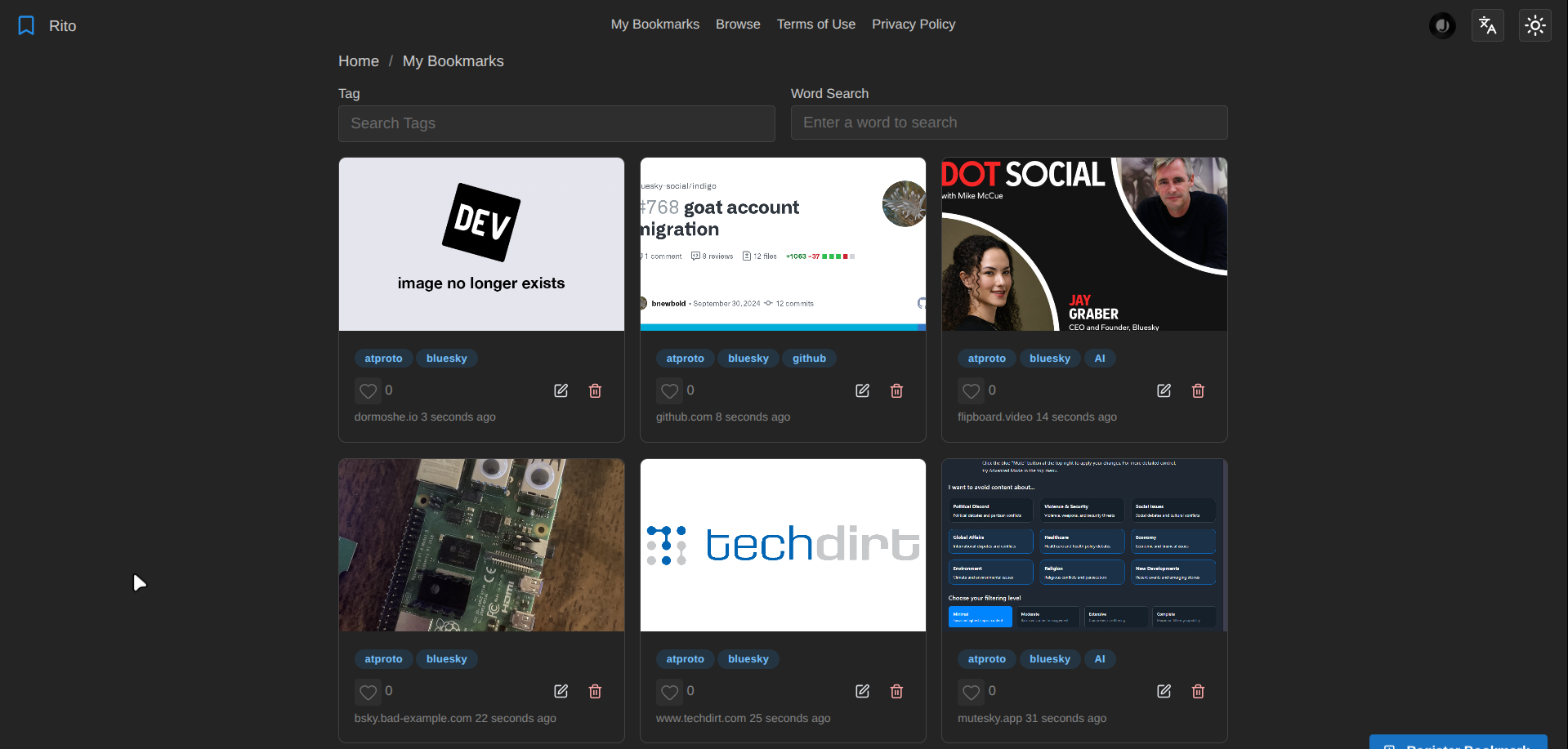Select the github tag chip
The image size is (1568, 749).
click(x=808, y=359)
